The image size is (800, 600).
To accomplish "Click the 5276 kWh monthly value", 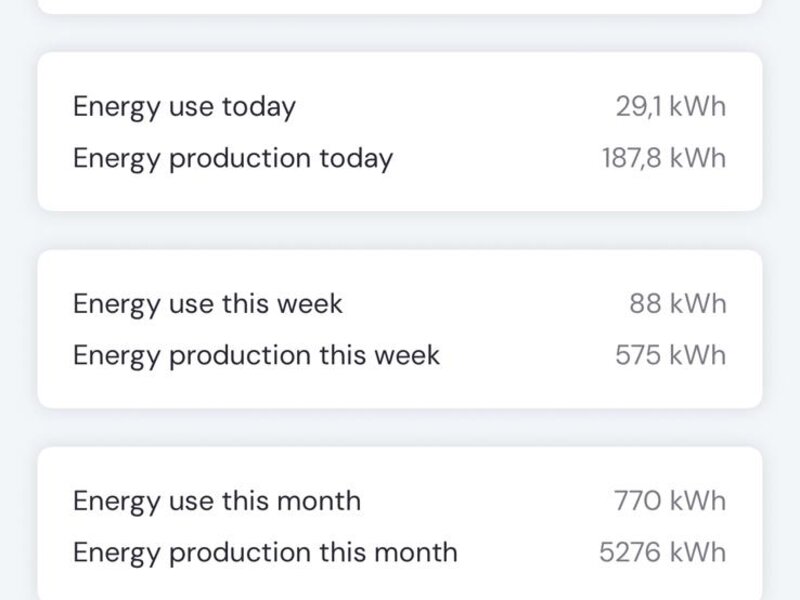I will (662, 552).
